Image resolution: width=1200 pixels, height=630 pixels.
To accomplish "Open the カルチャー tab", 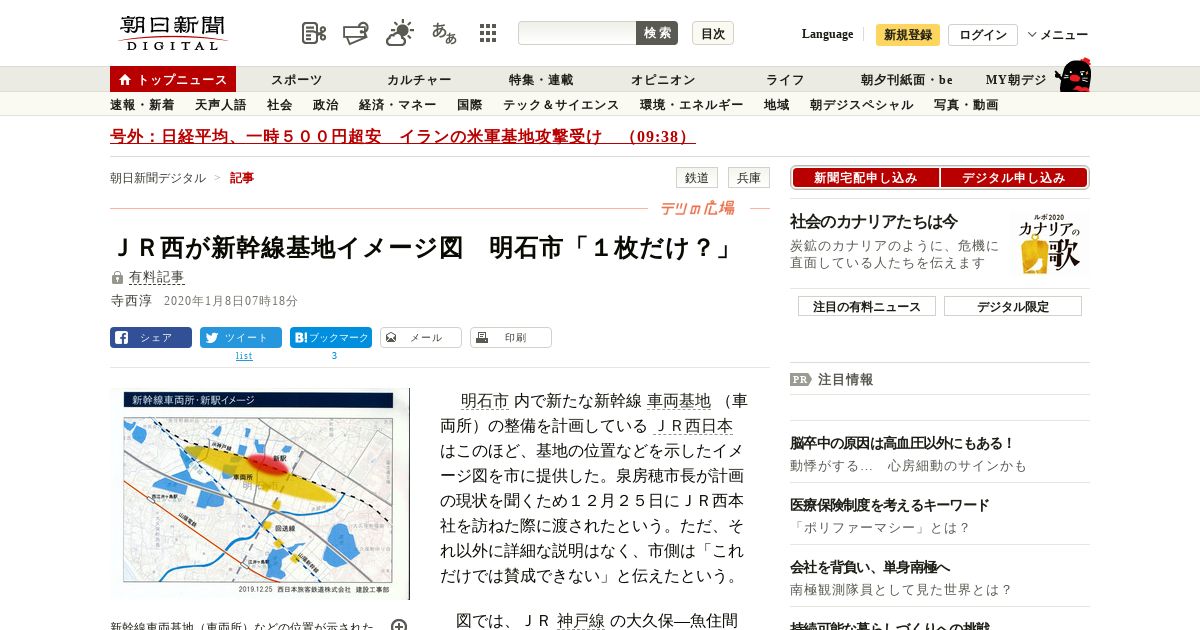I will [419, 80].
